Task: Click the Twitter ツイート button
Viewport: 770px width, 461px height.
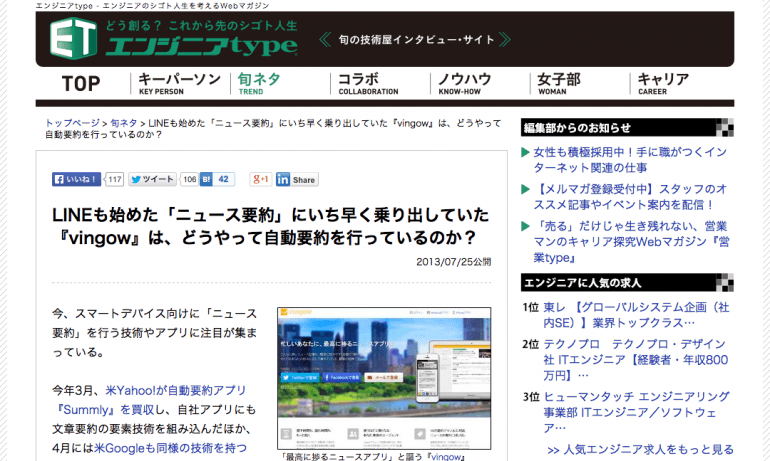Action: pyautogui.click(x=152, y=179)
